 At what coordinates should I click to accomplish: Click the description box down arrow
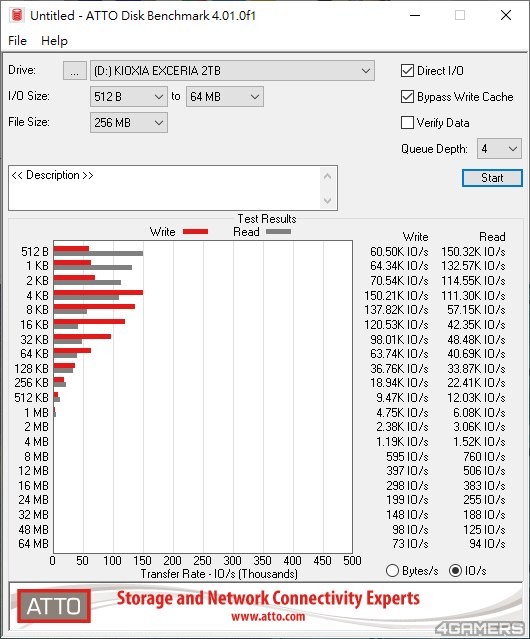327,201
